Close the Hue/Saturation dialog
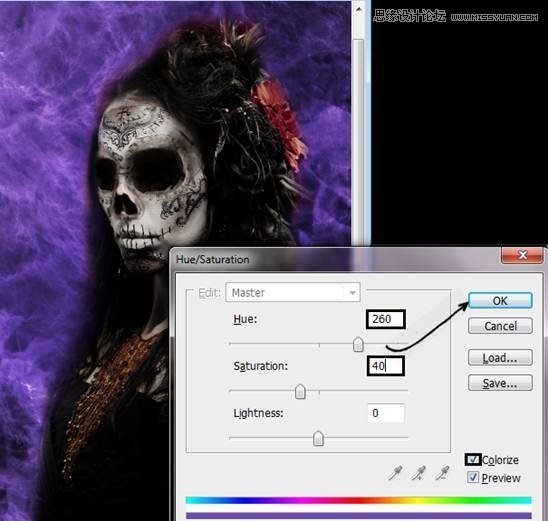This screenshot has width=548, height=521. click(522, 255)
